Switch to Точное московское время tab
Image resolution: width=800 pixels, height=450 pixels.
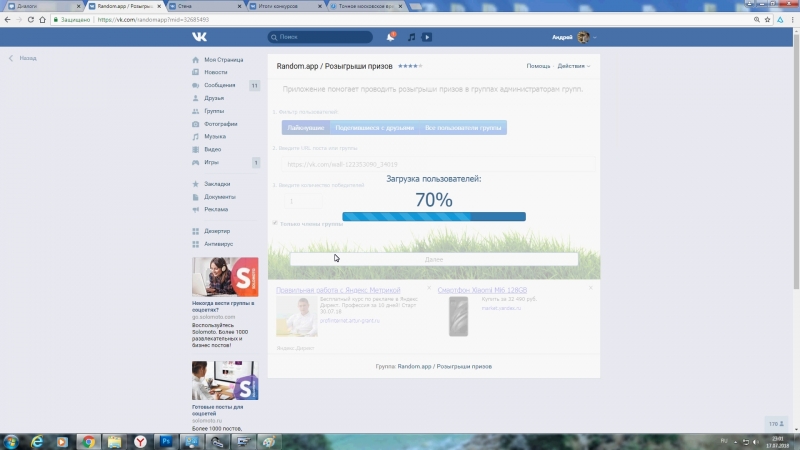pos(366,6)
